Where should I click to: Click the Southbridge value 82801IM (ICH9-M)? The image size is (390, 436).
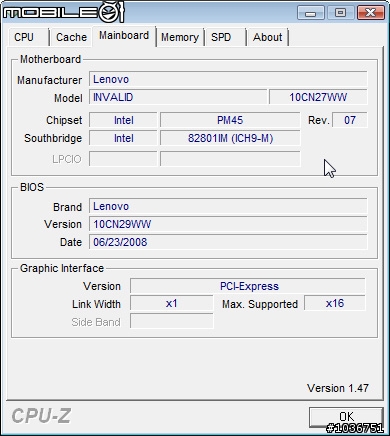[230, 138]
